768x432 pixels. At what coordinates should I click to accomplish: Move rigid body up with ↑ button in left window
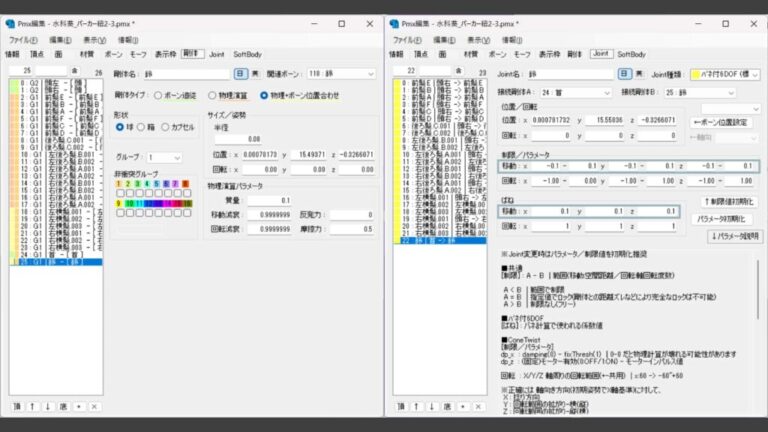32,406
